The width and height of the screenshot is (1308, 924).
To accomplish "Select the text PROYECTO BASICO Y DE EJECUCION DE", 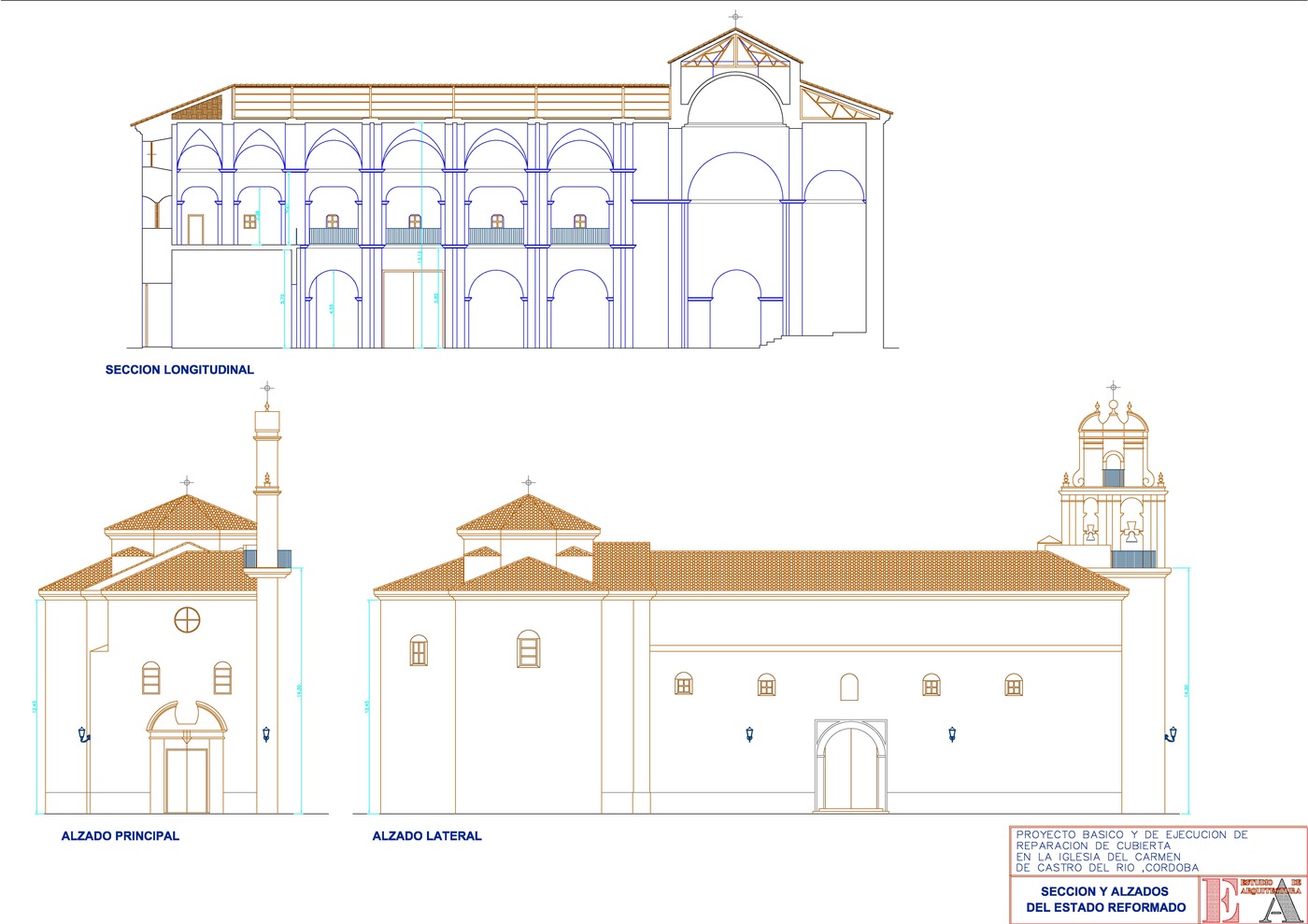I will 1131,834.
